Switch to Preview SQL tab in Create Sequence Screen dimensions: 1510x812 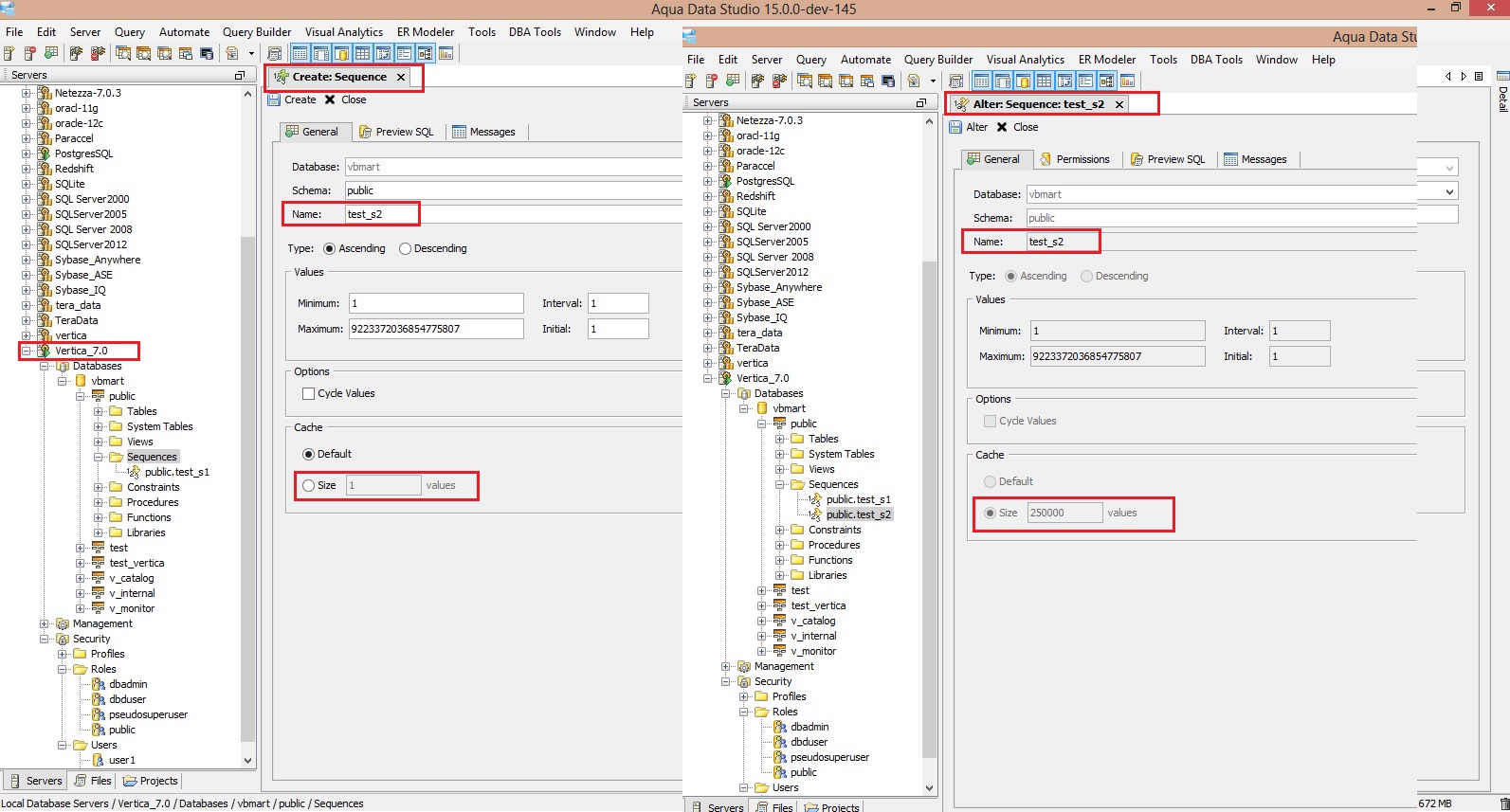pyautogui.click(x=395, y=132)
